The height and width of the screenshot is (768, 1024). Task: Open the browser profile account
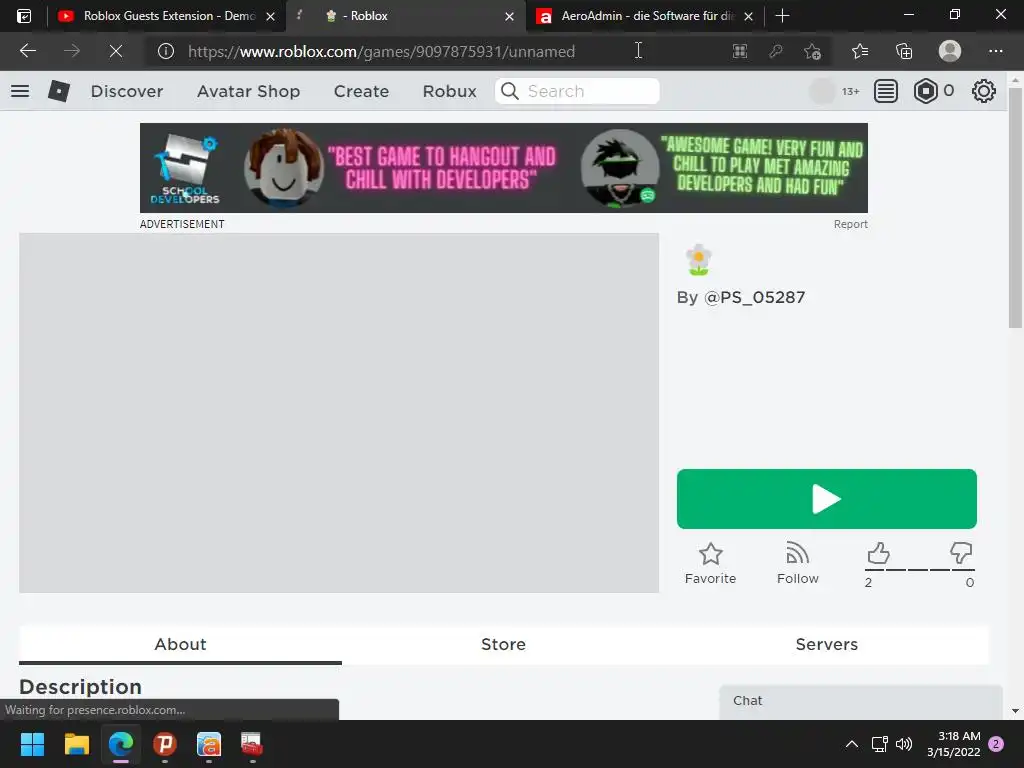click(x=950, y=51)
